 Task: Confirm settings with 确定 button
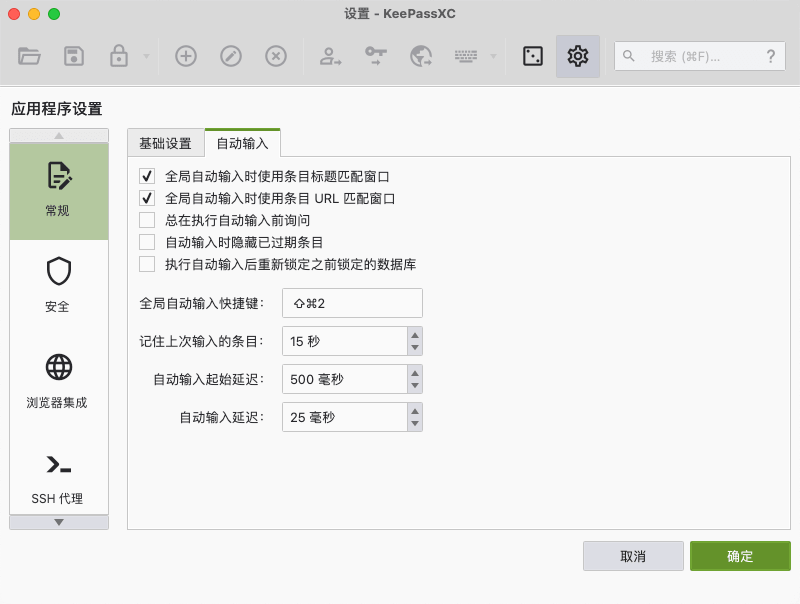(x=740, y=556)
